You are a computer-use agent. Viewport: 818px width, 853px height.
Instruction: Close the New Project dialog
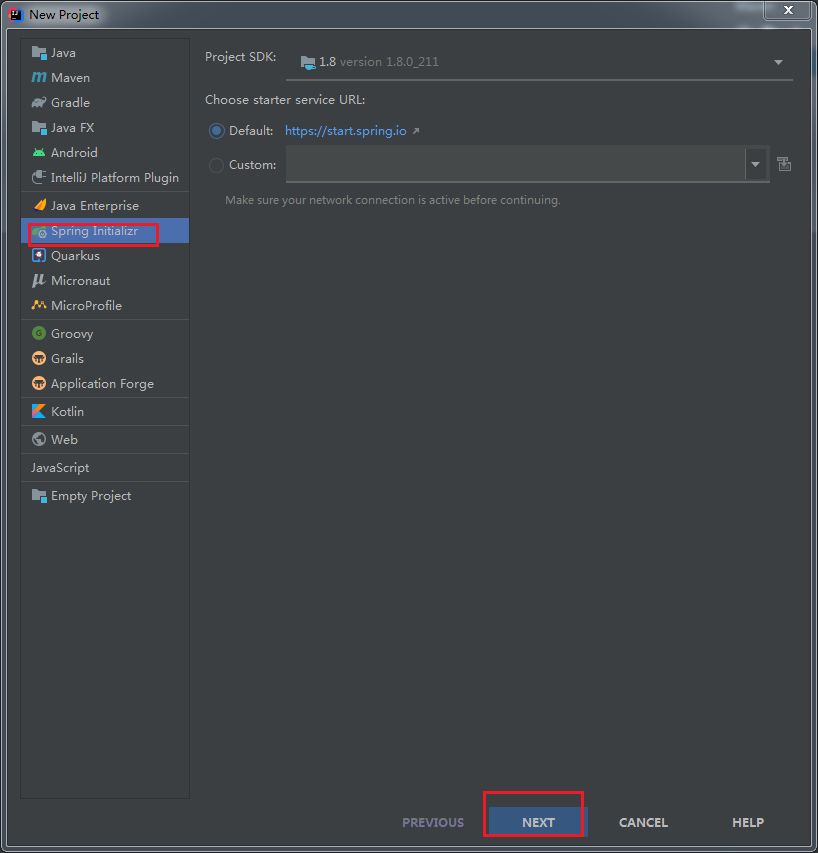point(788,10)
